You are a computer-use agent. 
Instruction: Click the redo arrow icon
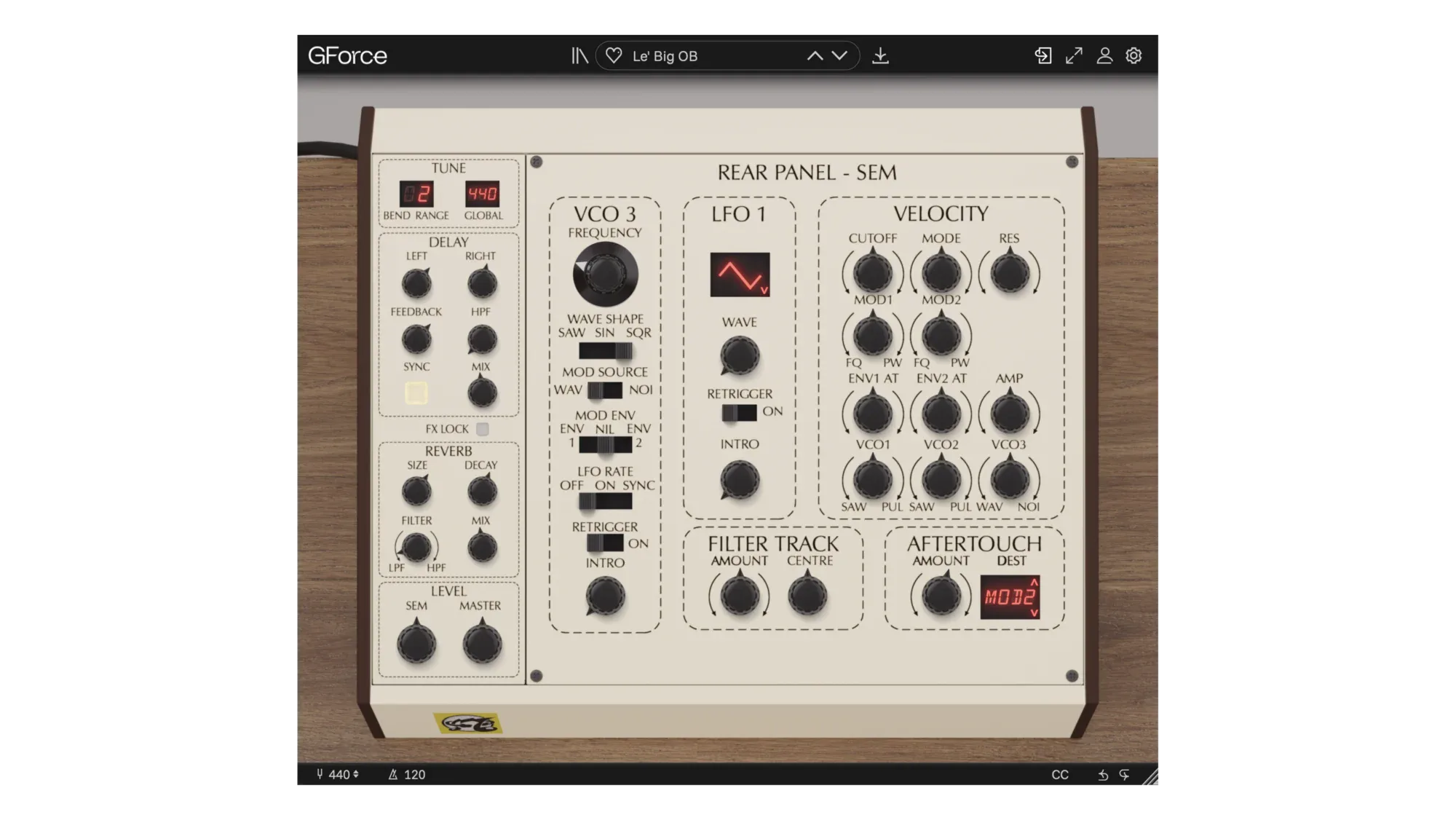[1125, 775]
